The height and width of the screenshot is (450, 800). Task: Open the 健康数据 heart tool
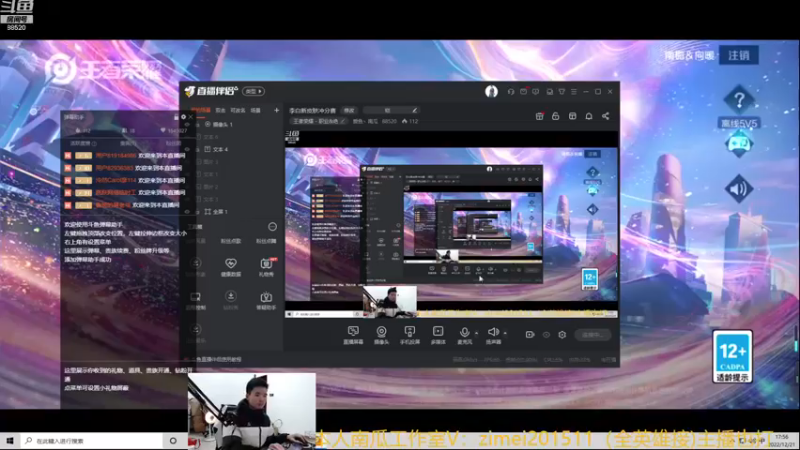[x=231, y=267]
